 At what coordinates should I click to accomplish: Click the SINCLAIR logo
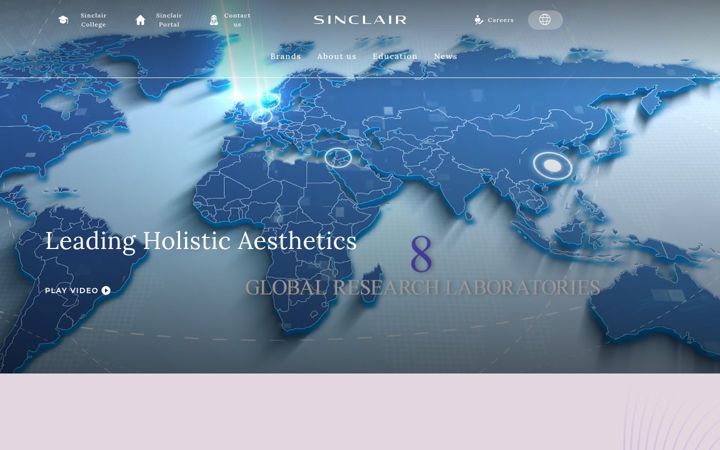[360, 20]
